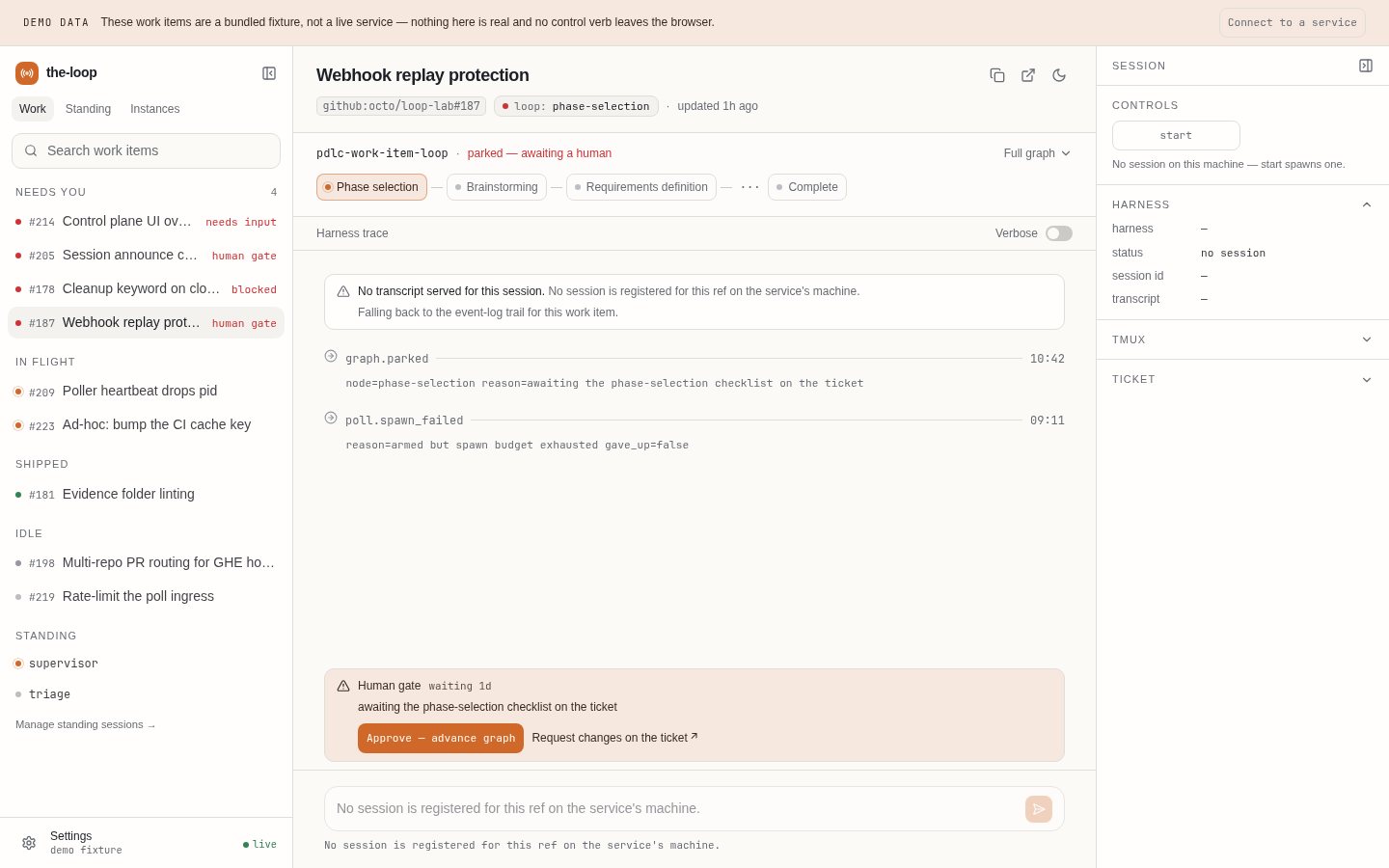This screenshot has height=868, width=1389.
Task: Collapse the Session panel icon
Action: (1366, 66)
